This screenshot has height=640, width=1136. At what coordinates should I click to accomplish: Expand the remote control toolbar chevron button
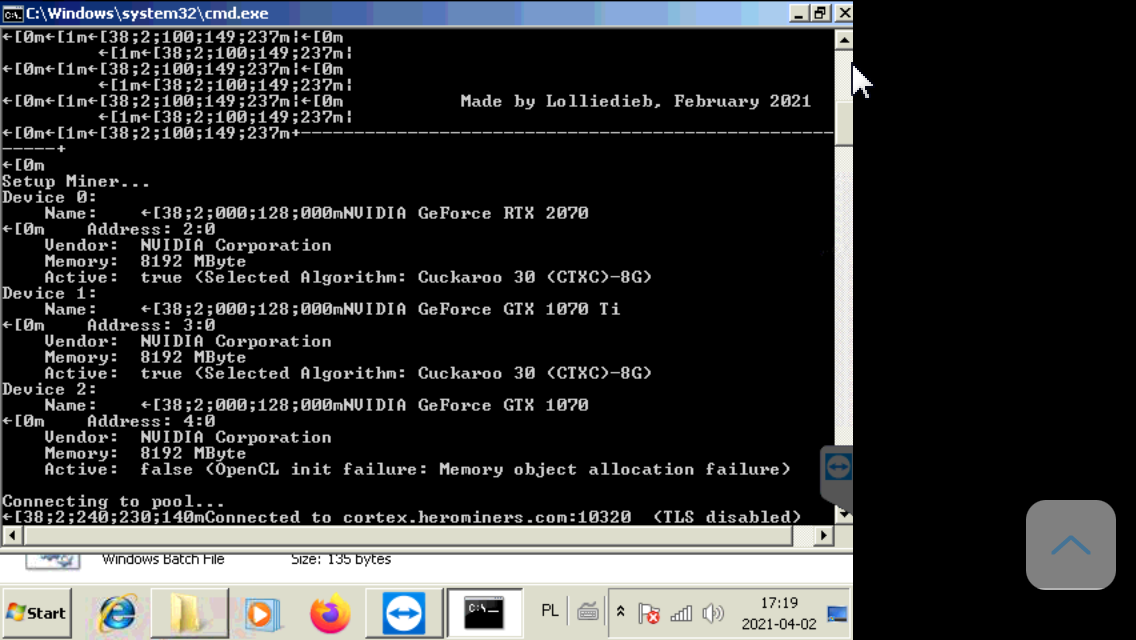coord(1070,545)
